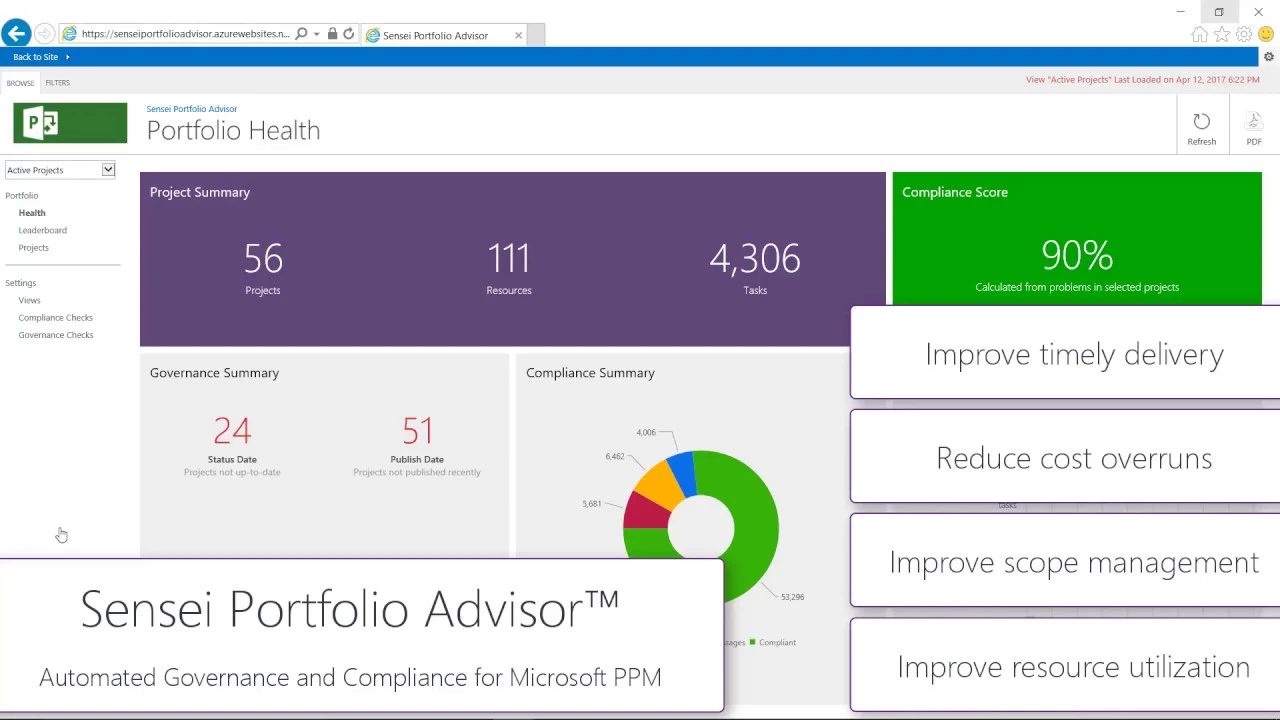Open a new browser tab
Image resolution: width=1280 pixels, height=720 pixels.
536,35
